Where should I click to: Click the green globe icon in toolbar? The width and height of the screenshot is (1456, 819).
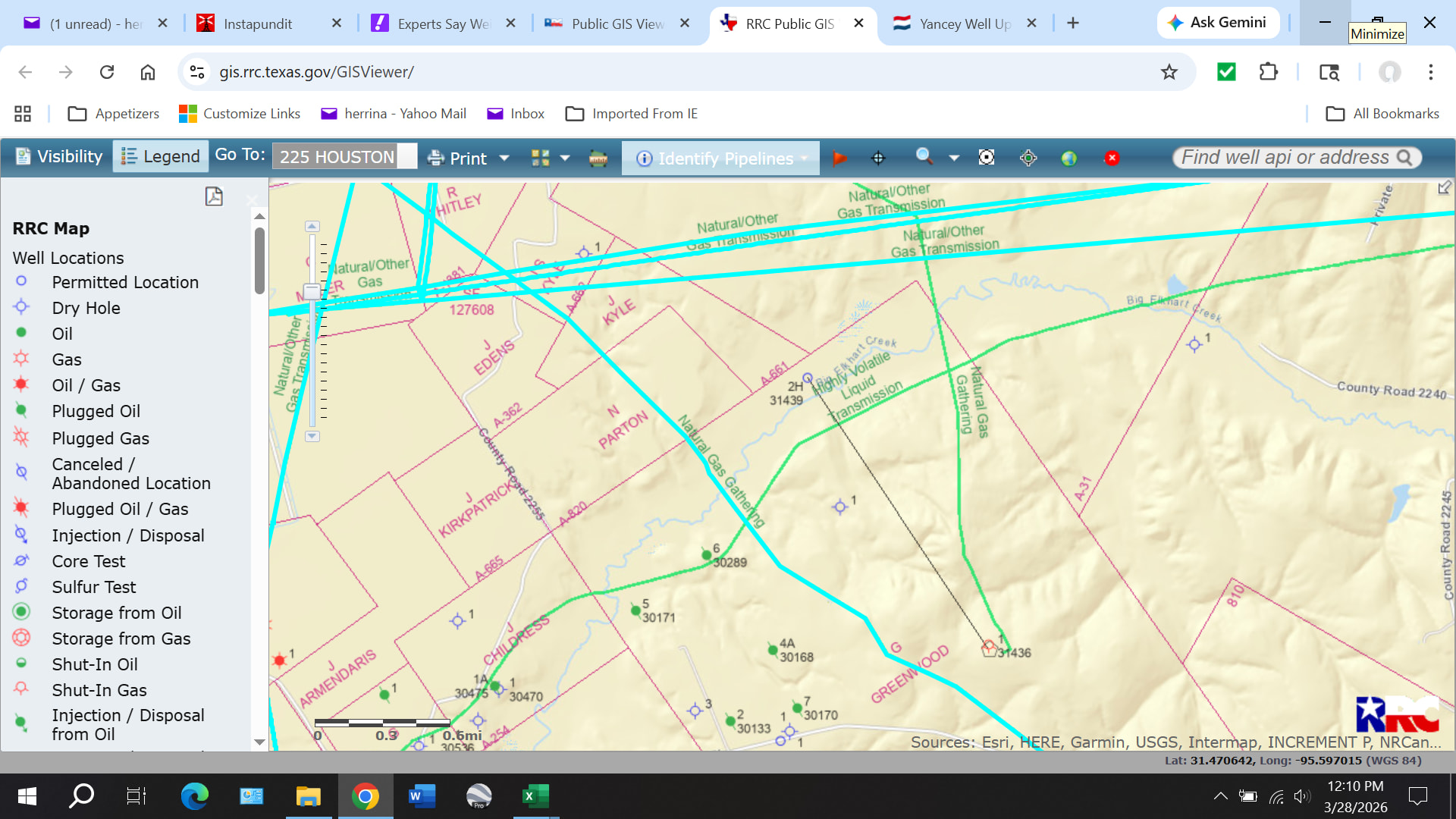(1069, 158)
